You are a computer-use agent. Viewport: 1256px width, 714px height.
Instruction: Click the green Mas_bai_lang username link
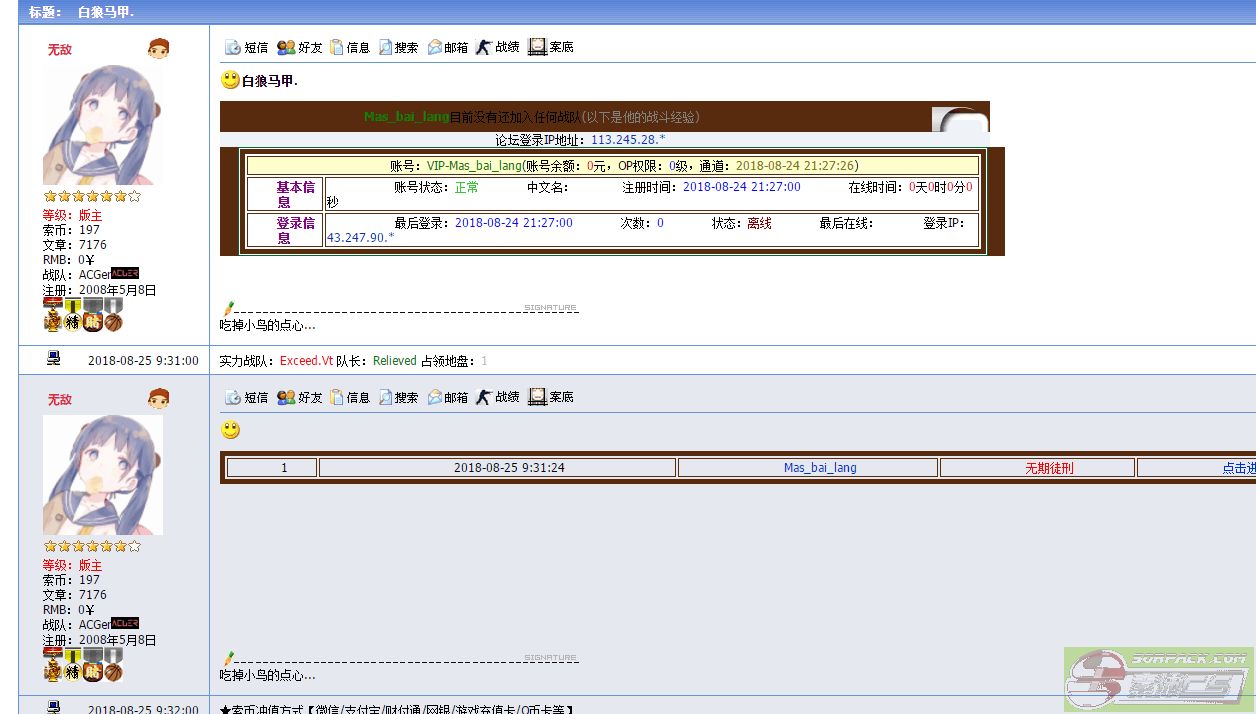pos(406,117)
